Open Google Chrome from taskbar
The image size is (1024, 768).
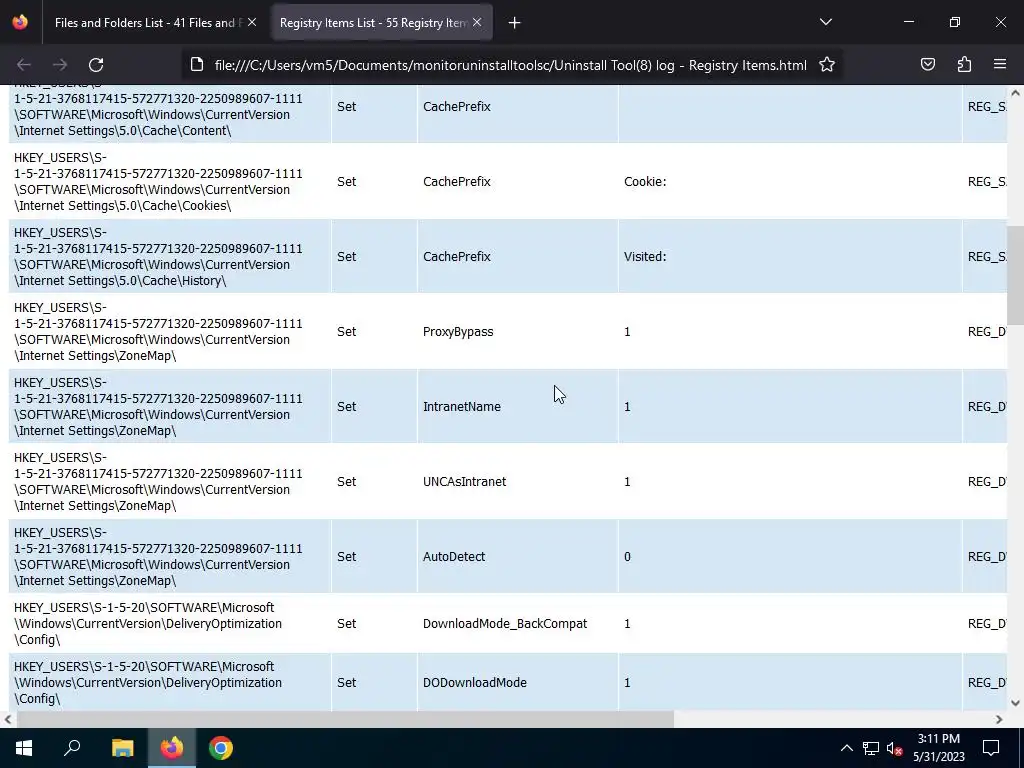(221, 748)
